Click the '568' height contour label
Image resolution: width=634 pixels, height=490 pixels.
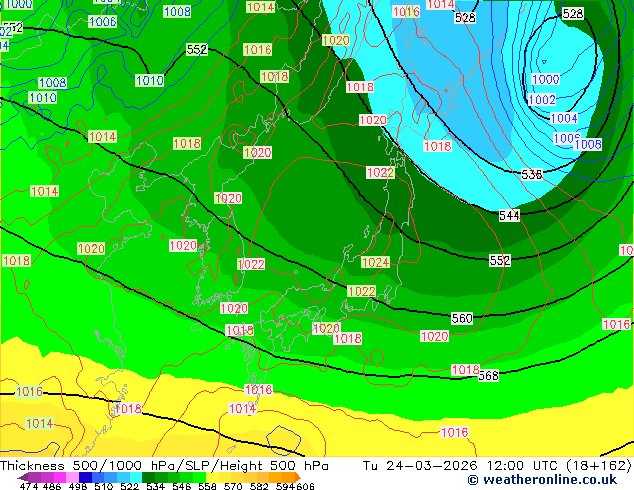point(488,376)
